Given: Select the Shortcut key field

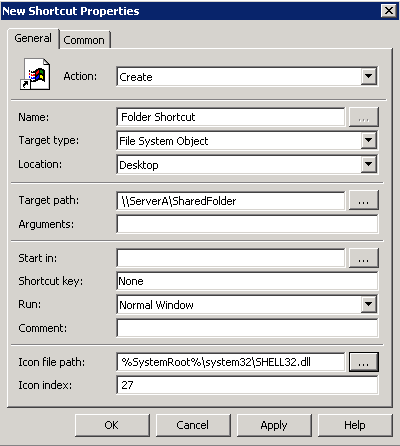Looking at the screenshot, I should tap(247, 281).
